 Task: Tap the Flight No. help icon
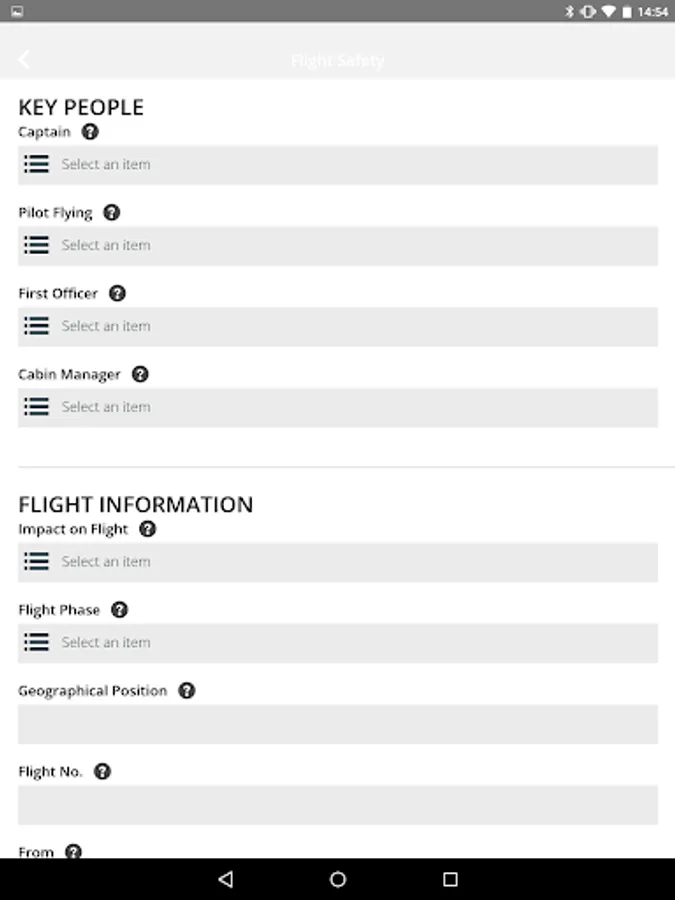click(x=102, y=772)
